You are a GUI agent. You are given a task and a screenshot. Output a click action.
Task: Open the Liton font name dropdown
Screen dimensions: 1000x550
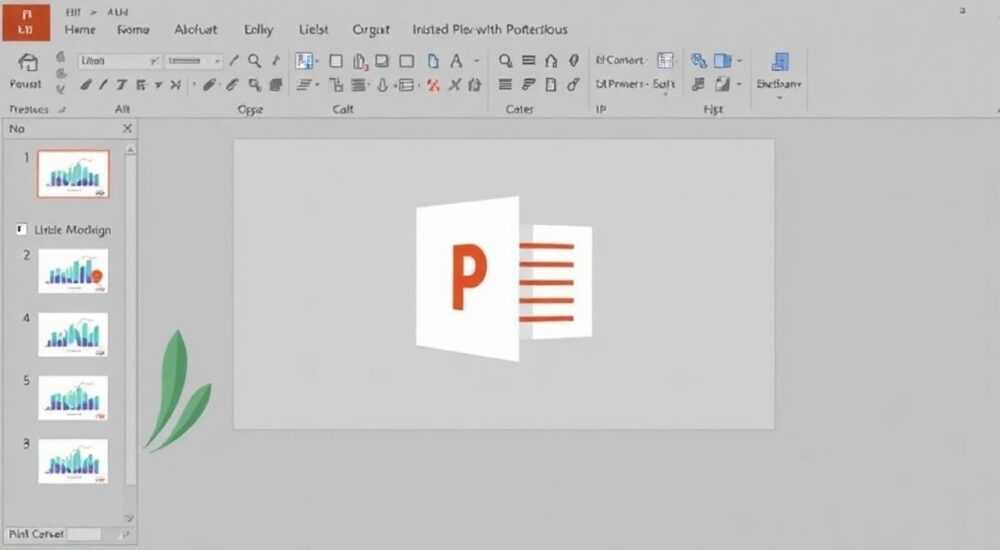pyautogui.click(x=154, y=61)
